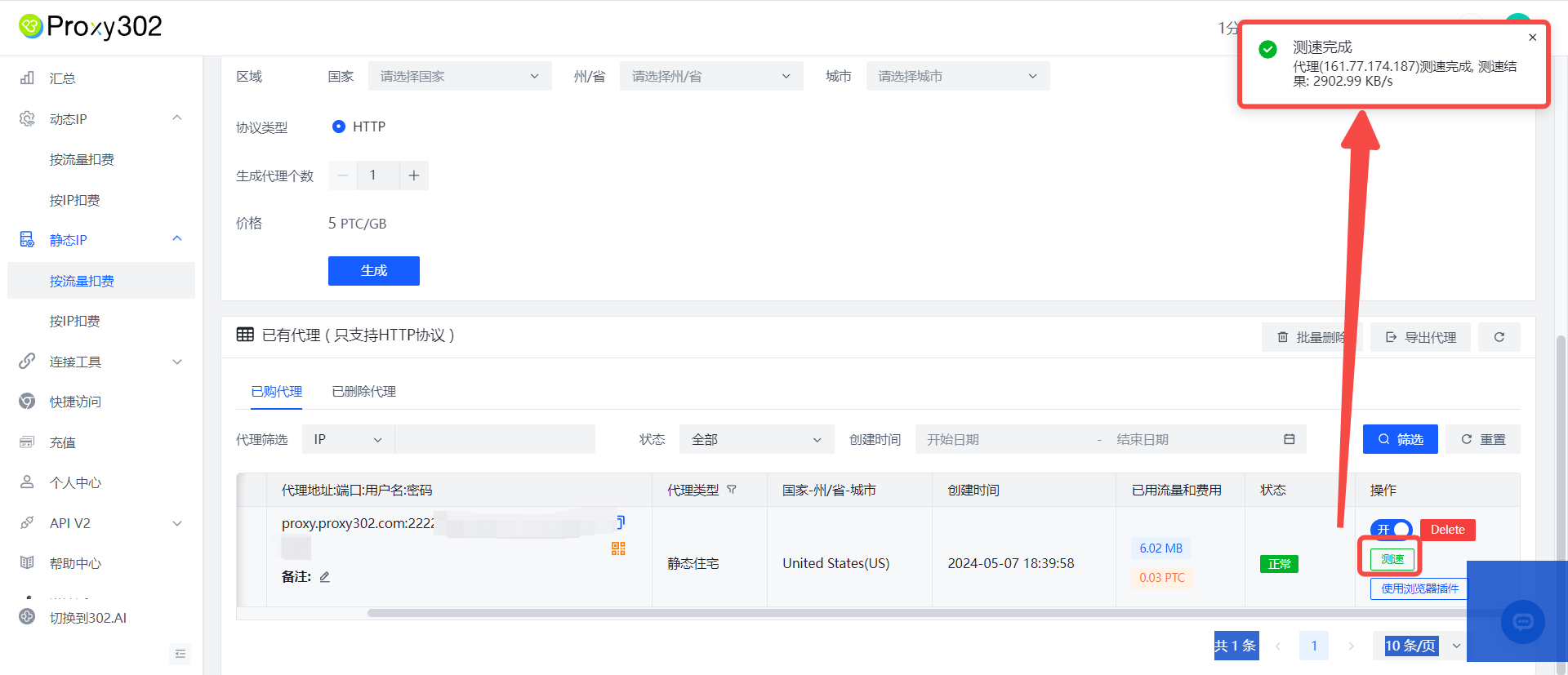Click the table icon beside 已有代理
Image resolution: width=1568 pixels, height=675 pixels.
coord(245,335)
